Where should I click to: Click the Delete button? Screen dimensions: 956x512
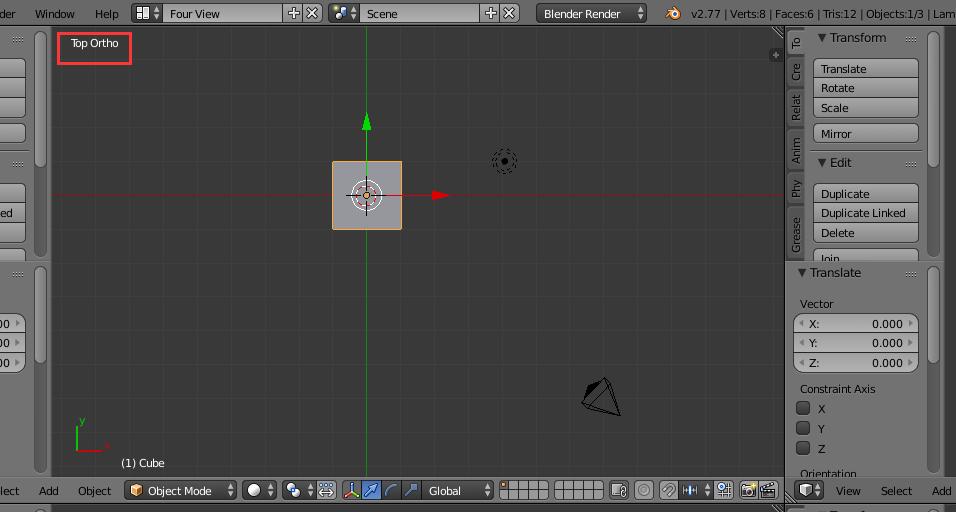click(x=866, y=233)
